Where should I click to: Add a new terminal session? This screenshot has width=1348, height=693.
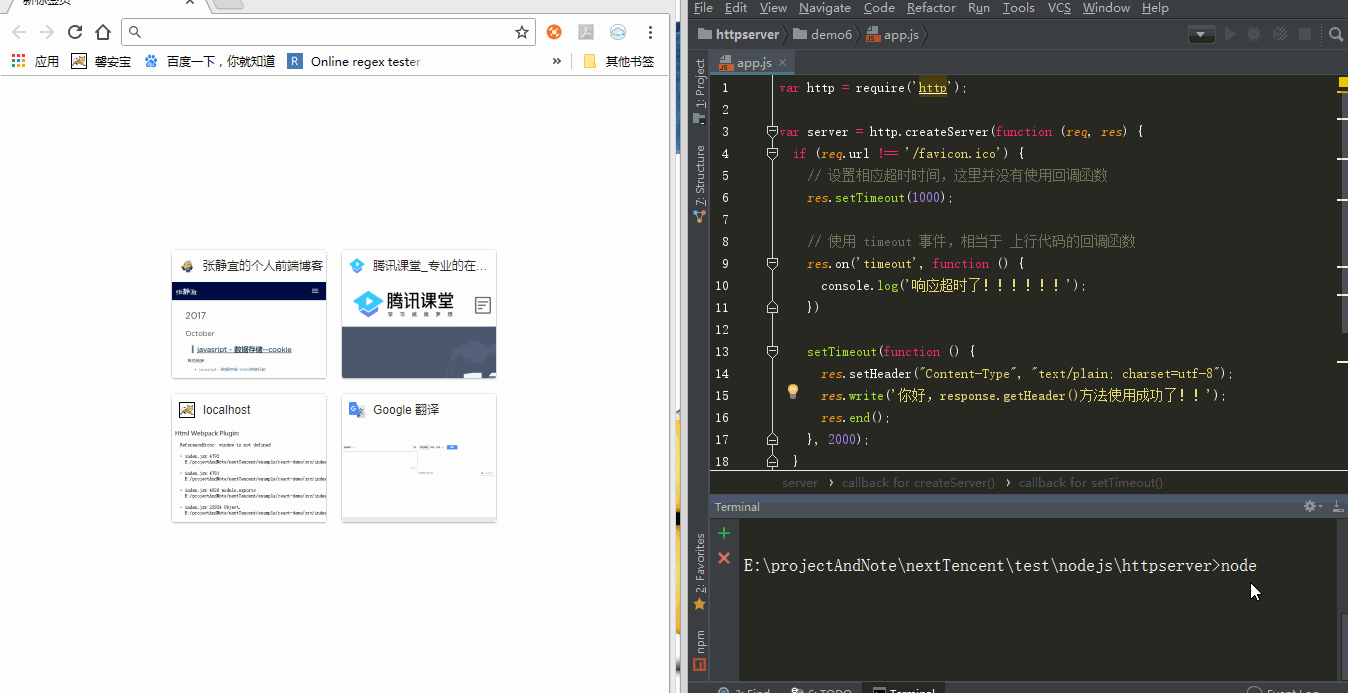coord(724,533)
